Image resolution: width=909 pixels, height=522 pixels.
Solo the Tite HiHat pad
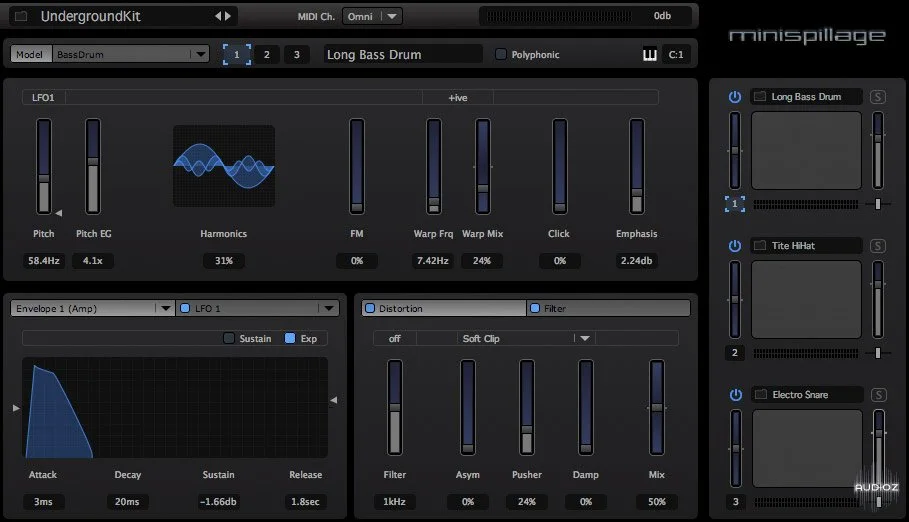(878, 246)
